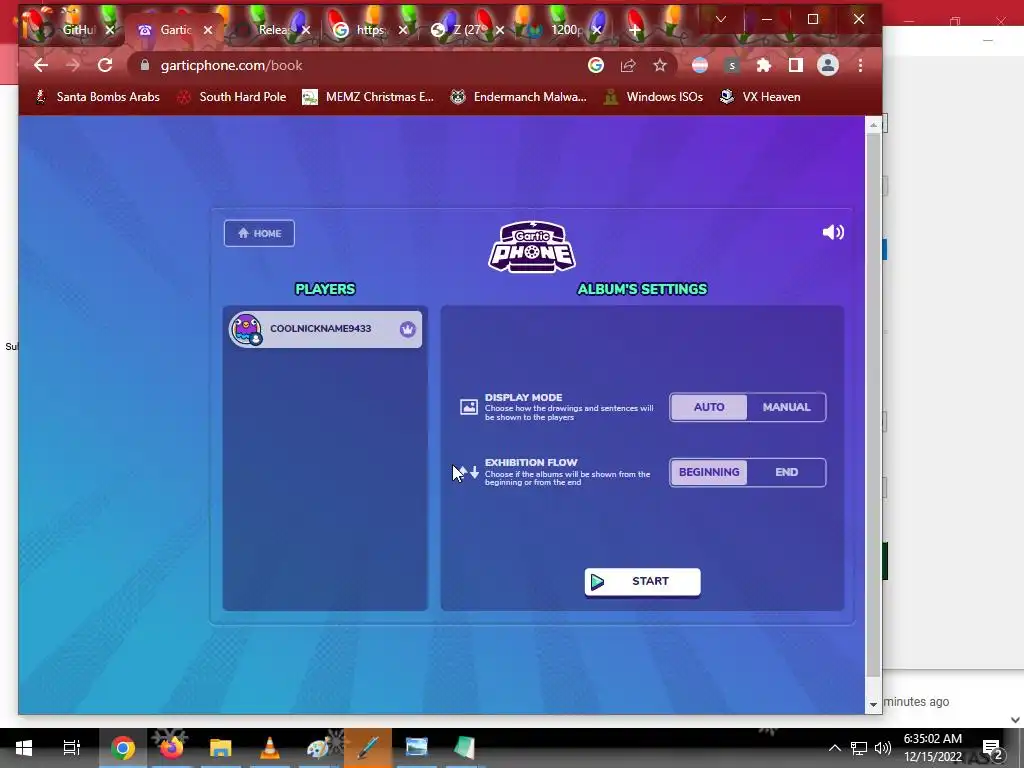Reload the garticphone page
Viewport: 1024px width, 768px height.
105,65
